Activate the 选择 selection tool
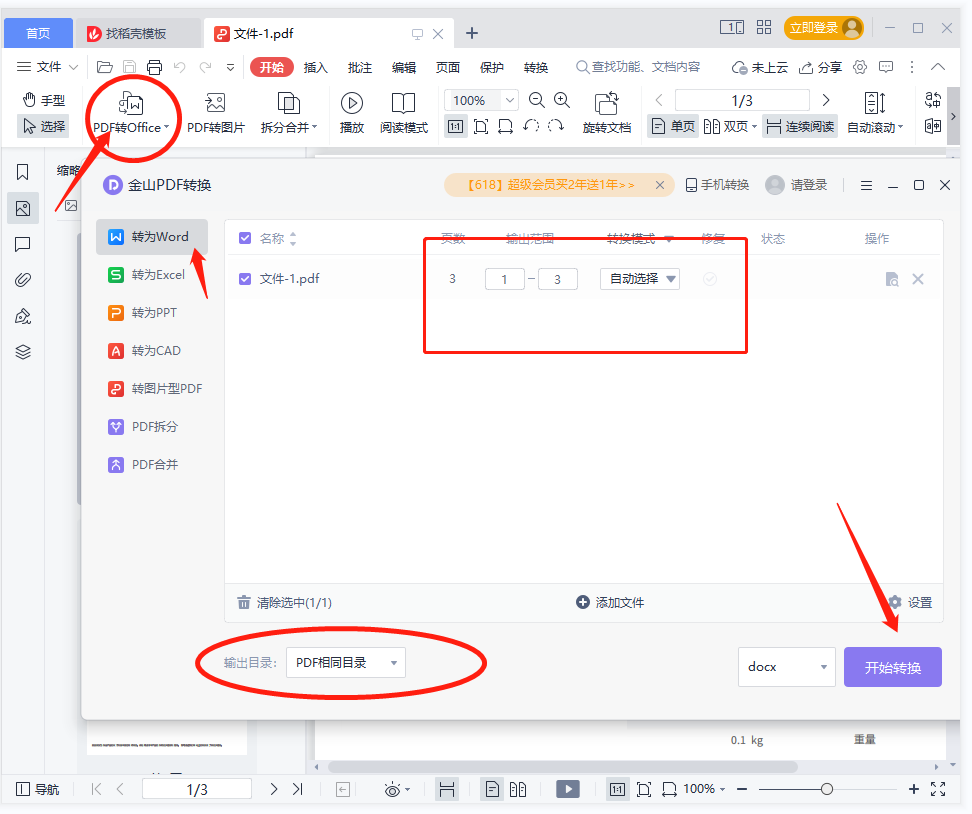 [x=43, y=126]
